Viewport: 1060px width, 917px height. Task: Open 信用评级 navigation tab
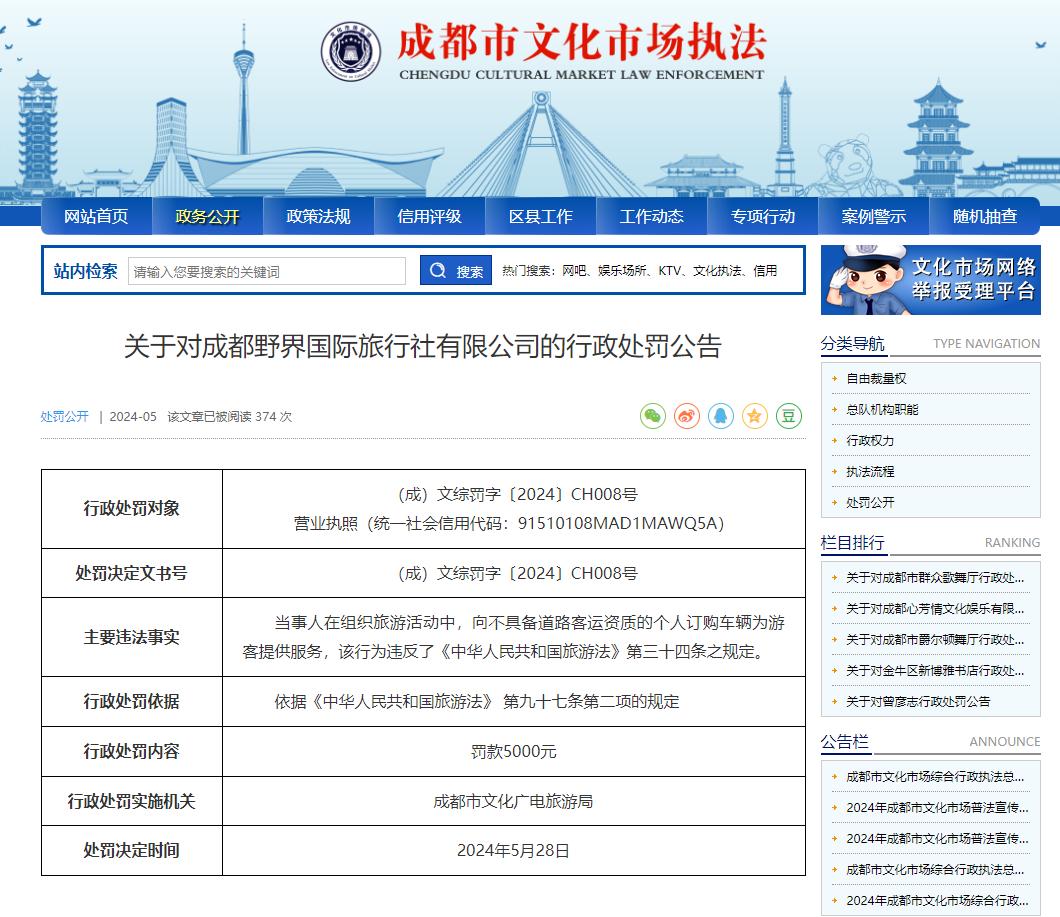[429, 216]
